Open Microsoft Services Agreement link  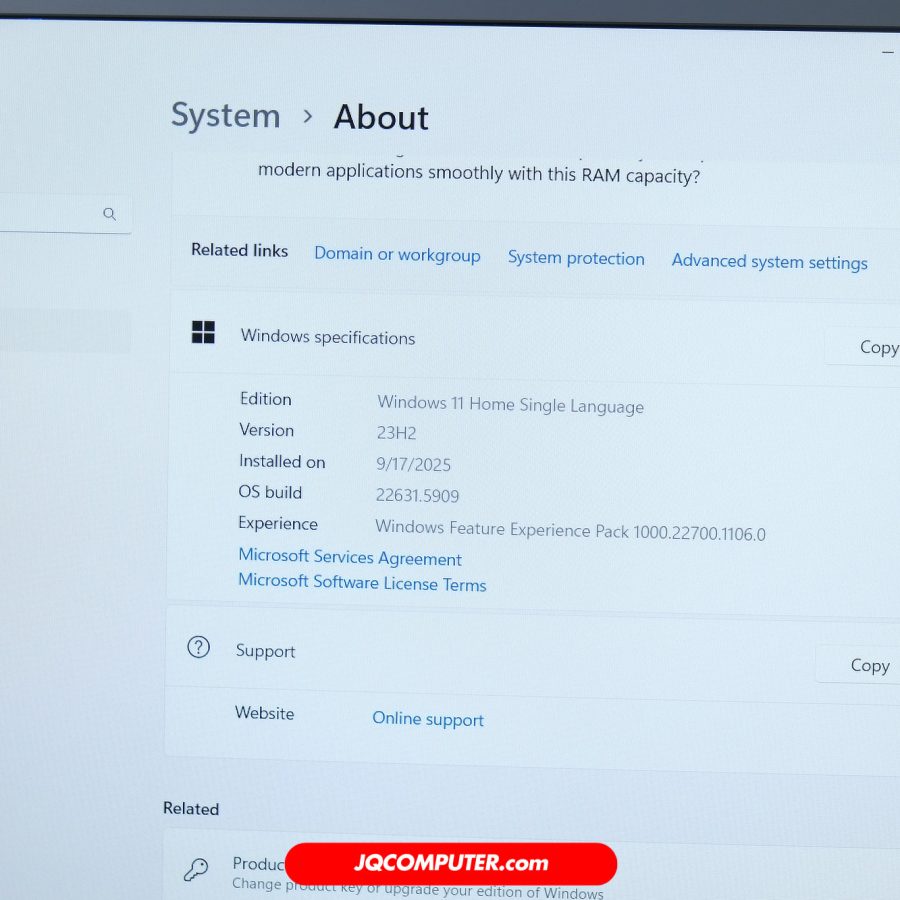[x=350, y=557]
